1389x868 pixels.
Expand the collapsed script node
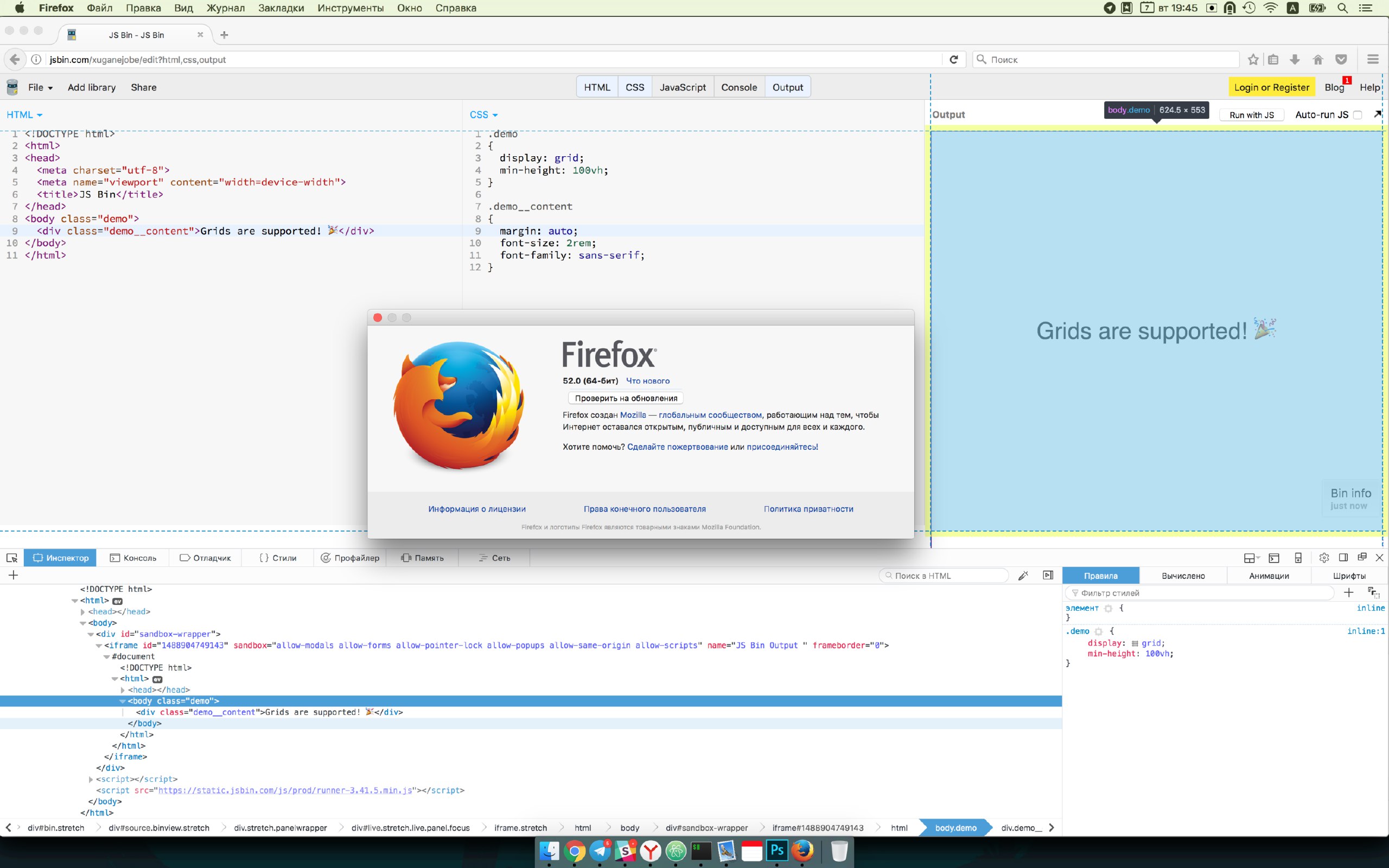click(91, 779)
